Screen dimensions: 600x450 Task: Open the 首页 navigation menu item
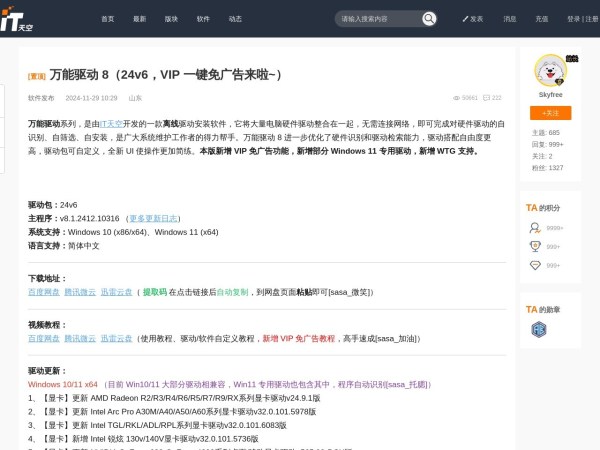point(108,19)
